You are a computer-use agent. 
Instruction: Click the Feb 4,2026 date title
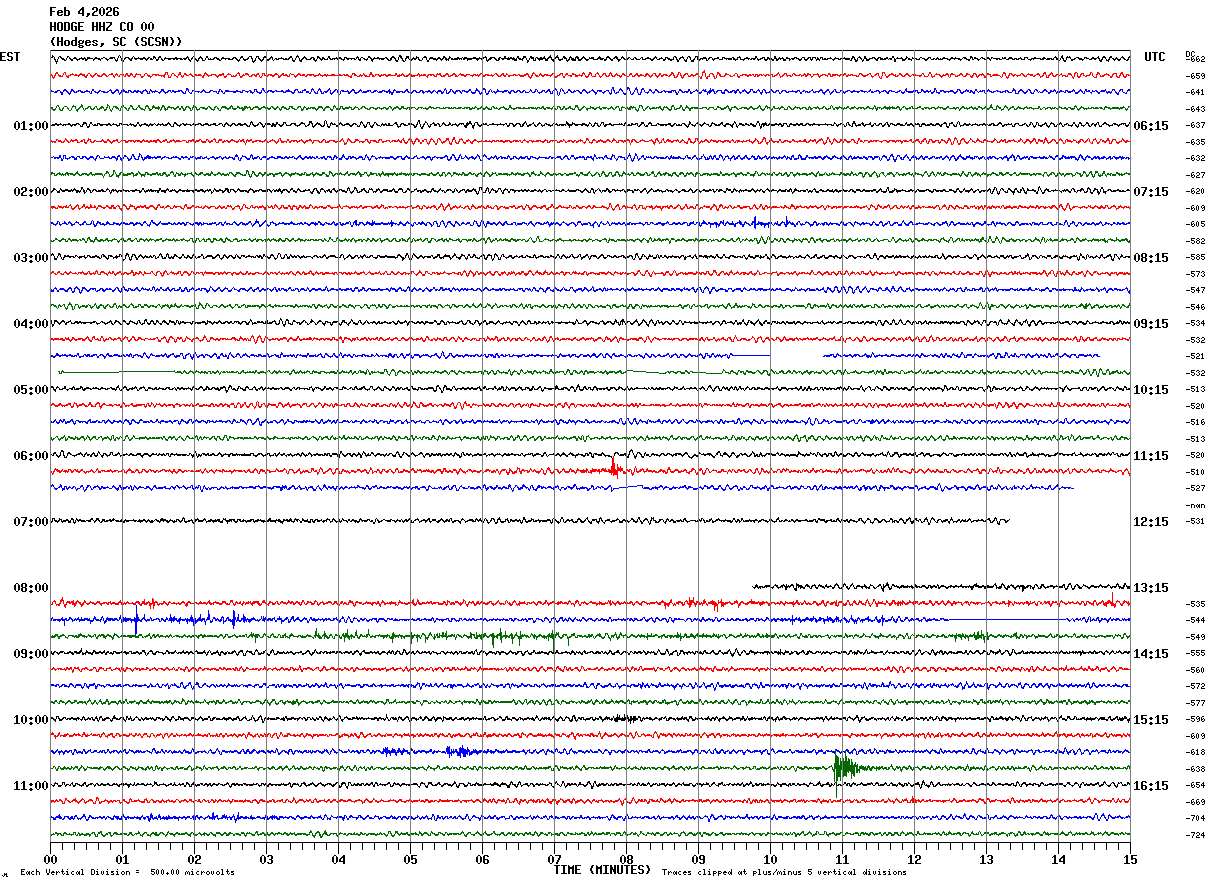pos(84,12)
